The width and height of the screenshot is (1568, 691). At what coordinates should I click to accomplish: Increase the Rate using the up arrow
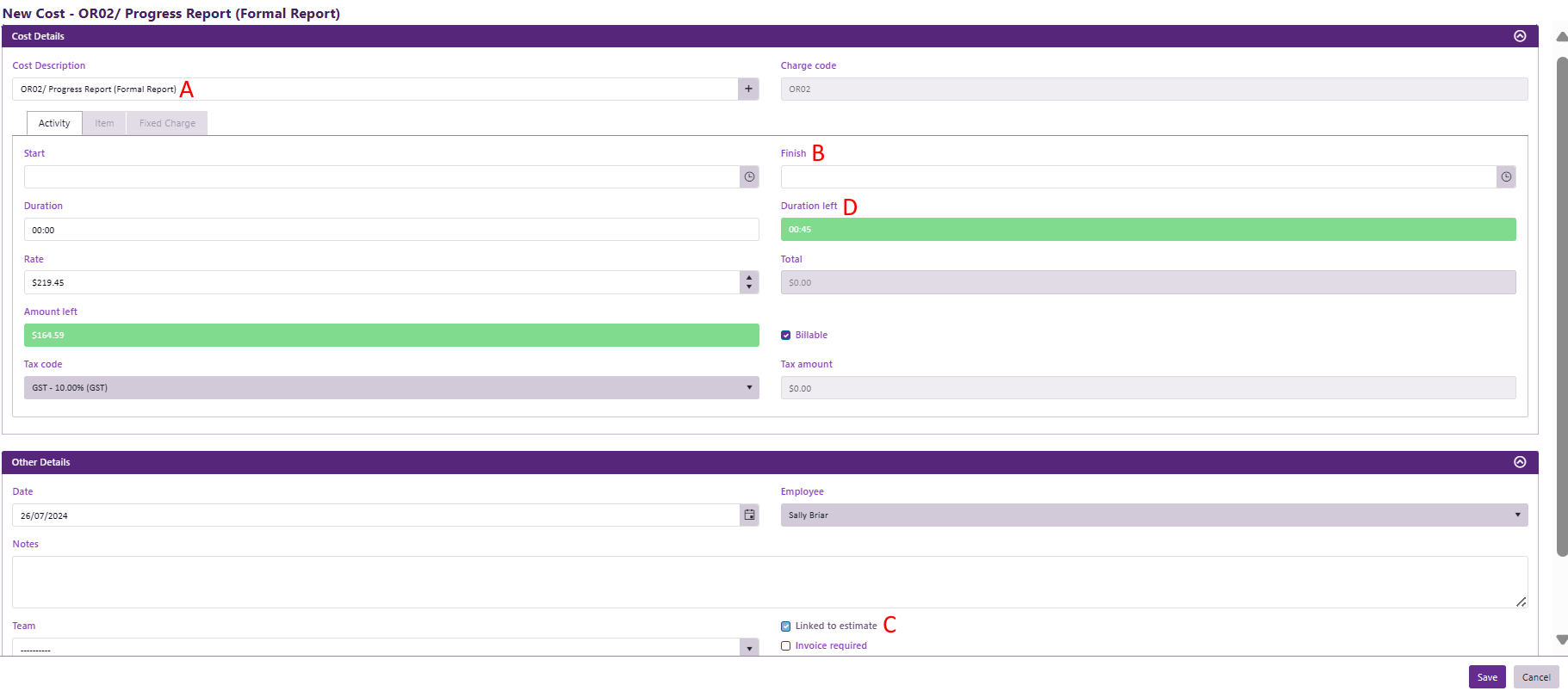click(749, 278)
